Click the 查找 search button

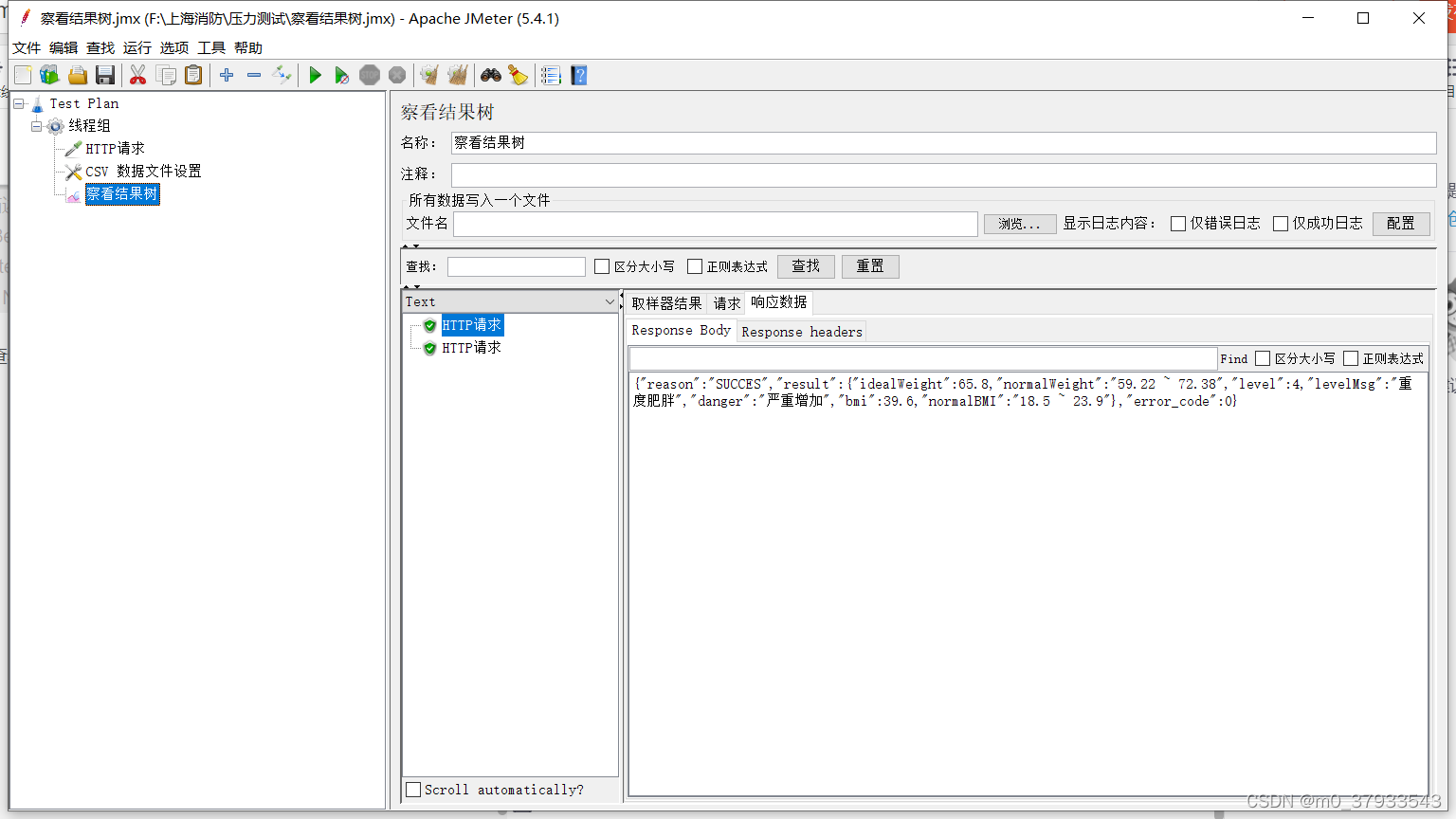[806, 266]
